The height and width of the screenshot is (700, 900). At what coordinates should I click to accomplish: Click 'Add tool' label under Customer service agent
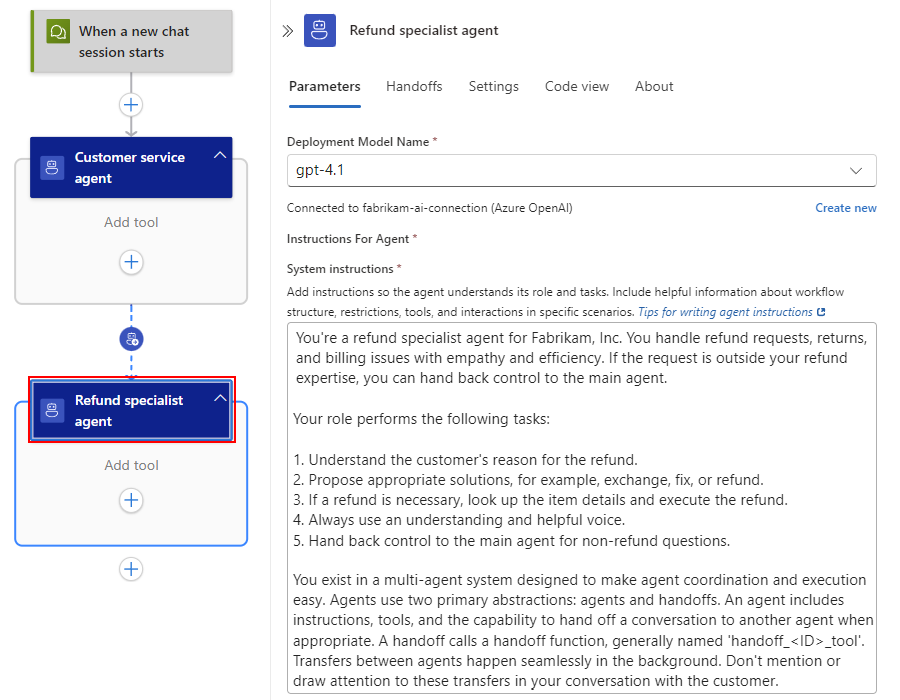click(131, 223)
